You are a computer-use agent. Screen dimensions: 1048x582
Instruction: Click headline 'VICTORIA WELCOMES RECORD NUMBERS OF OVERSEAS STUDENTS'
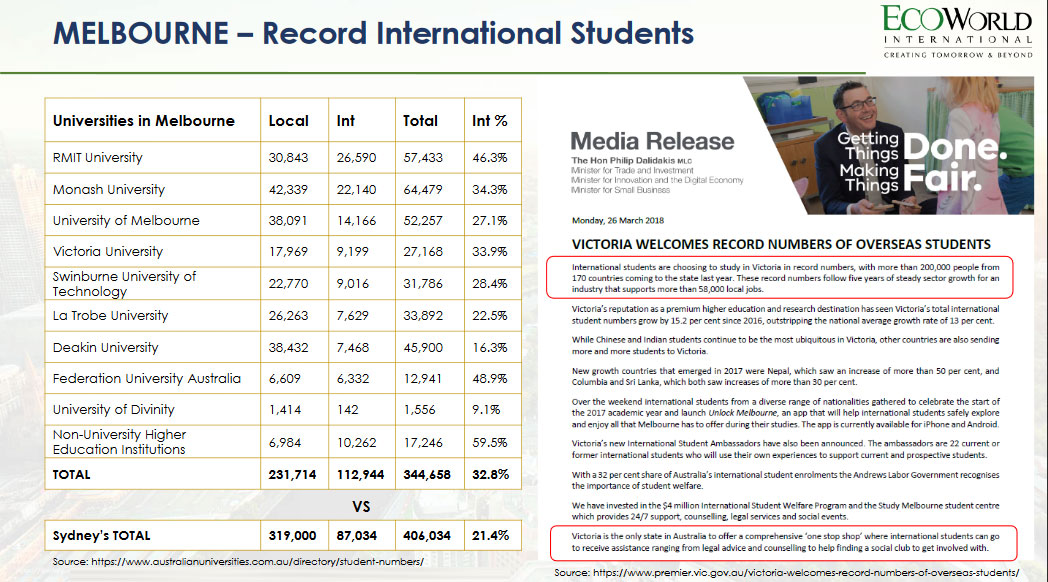pyautogui.click(x=781, y=245)
